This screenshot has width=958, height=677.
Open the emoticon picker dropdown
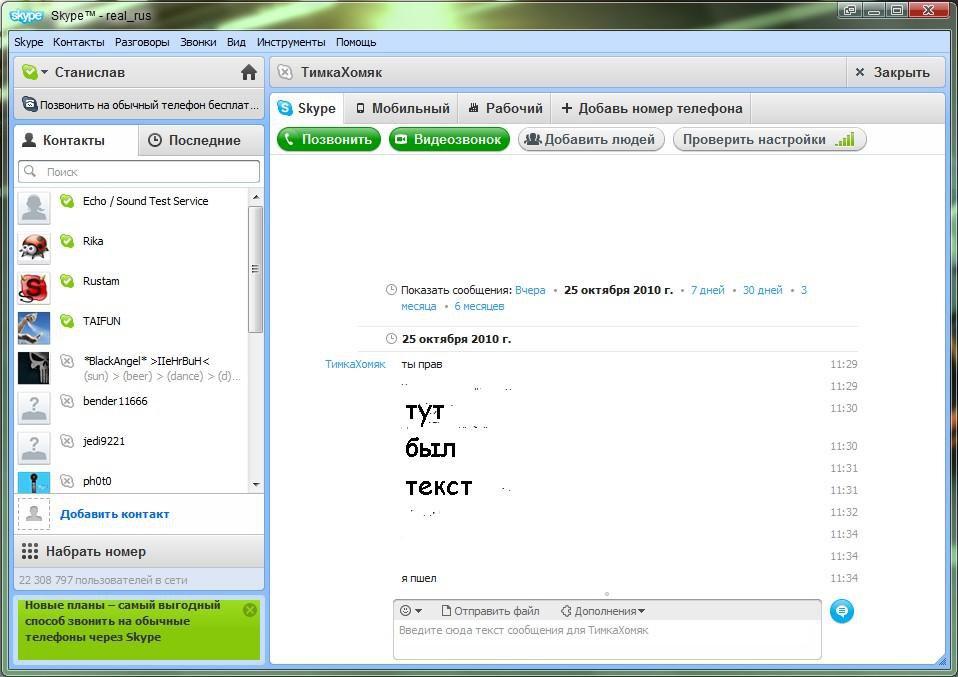[x=411, y=611]
